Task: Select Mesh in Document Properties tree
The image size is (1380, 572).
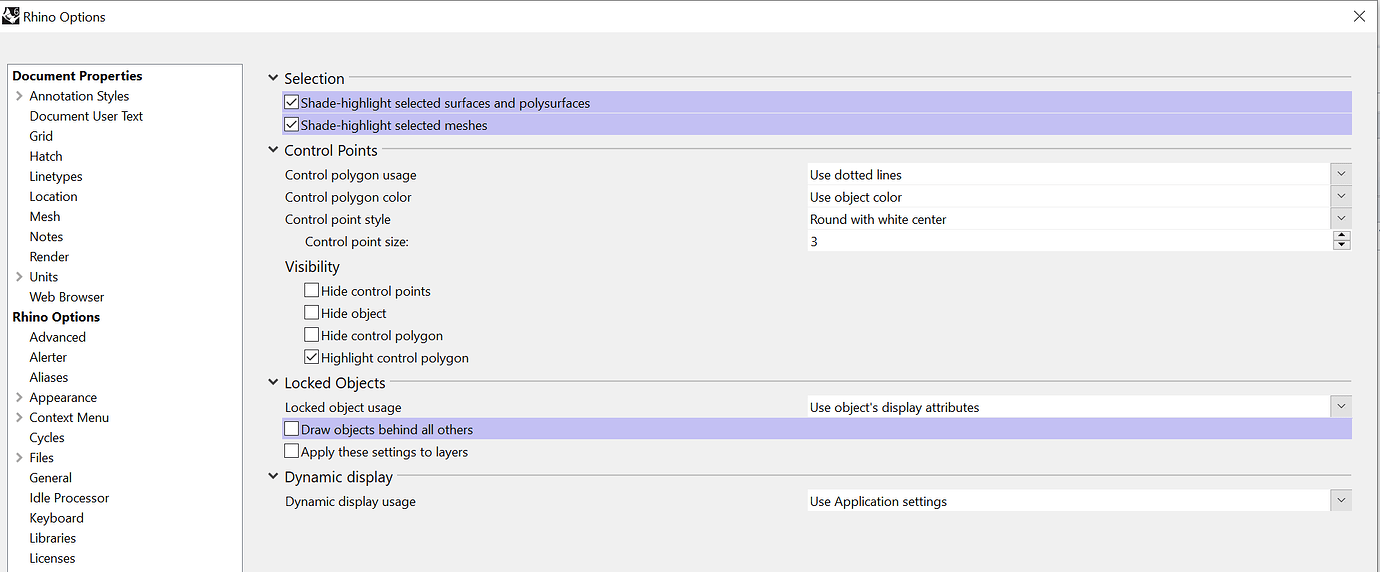Action: tap(45, 216)
